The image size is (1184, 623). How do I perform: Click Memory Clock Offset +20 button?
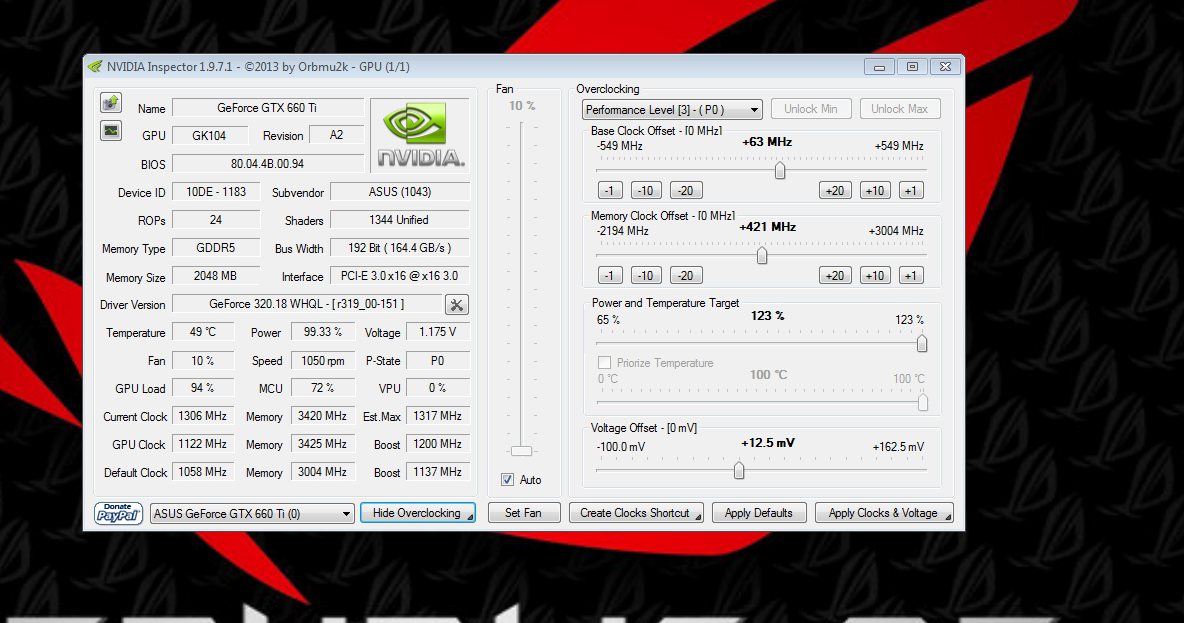click(x=835, y=276)
